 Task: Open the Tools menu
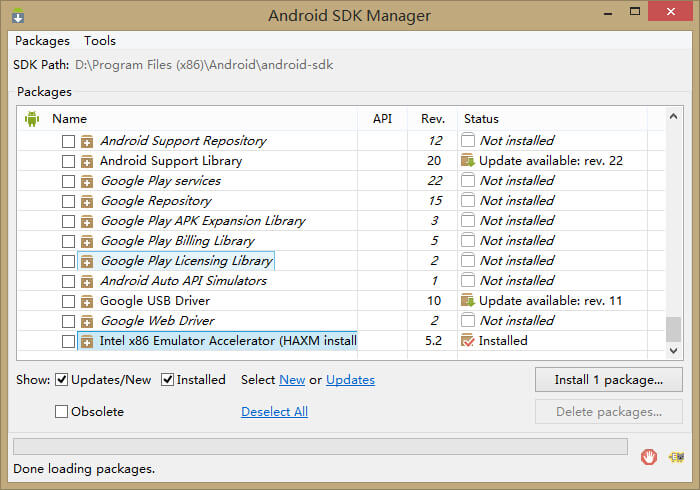[100, 41]
